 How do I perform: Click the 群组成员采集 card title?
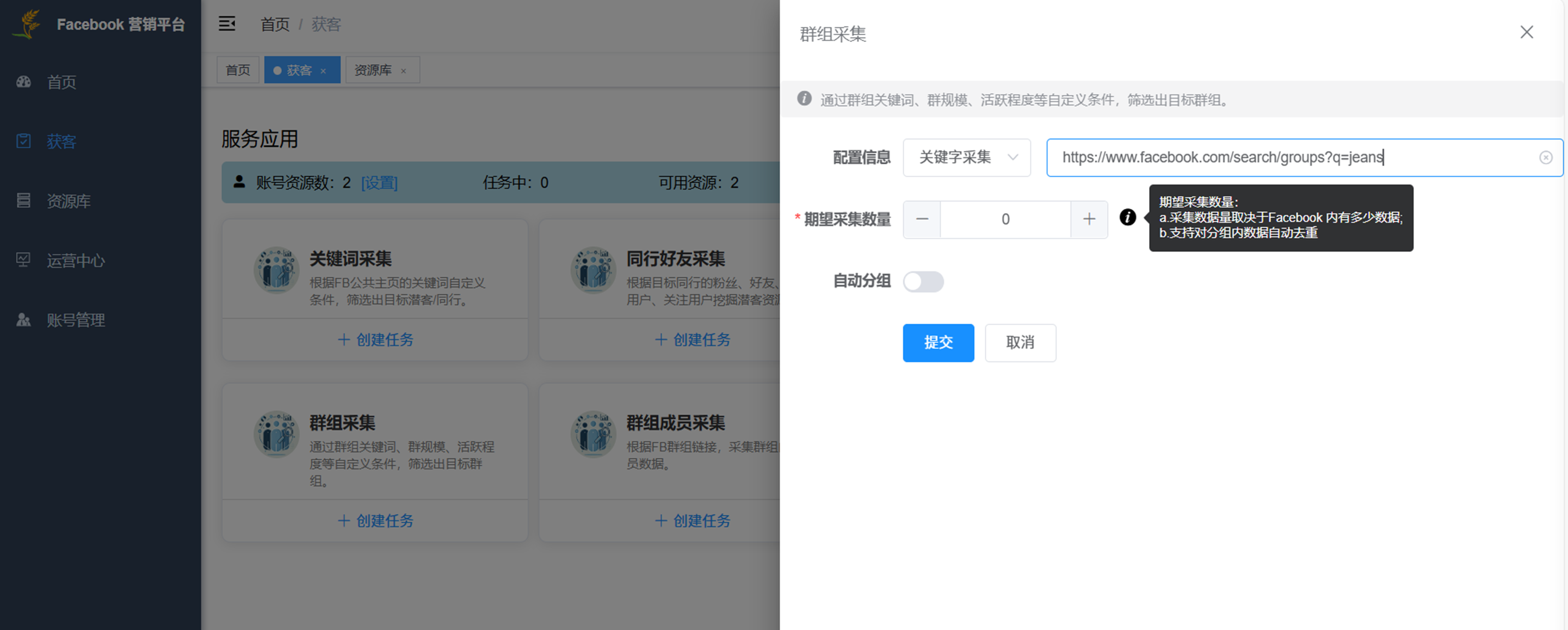tap(676, 422)
